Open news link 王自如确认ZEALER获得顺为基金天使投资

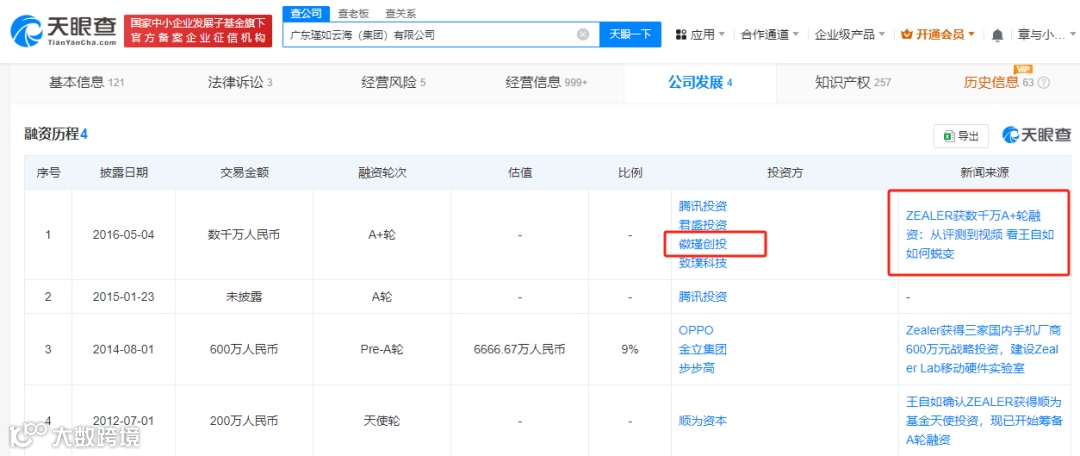coord(983,421)
